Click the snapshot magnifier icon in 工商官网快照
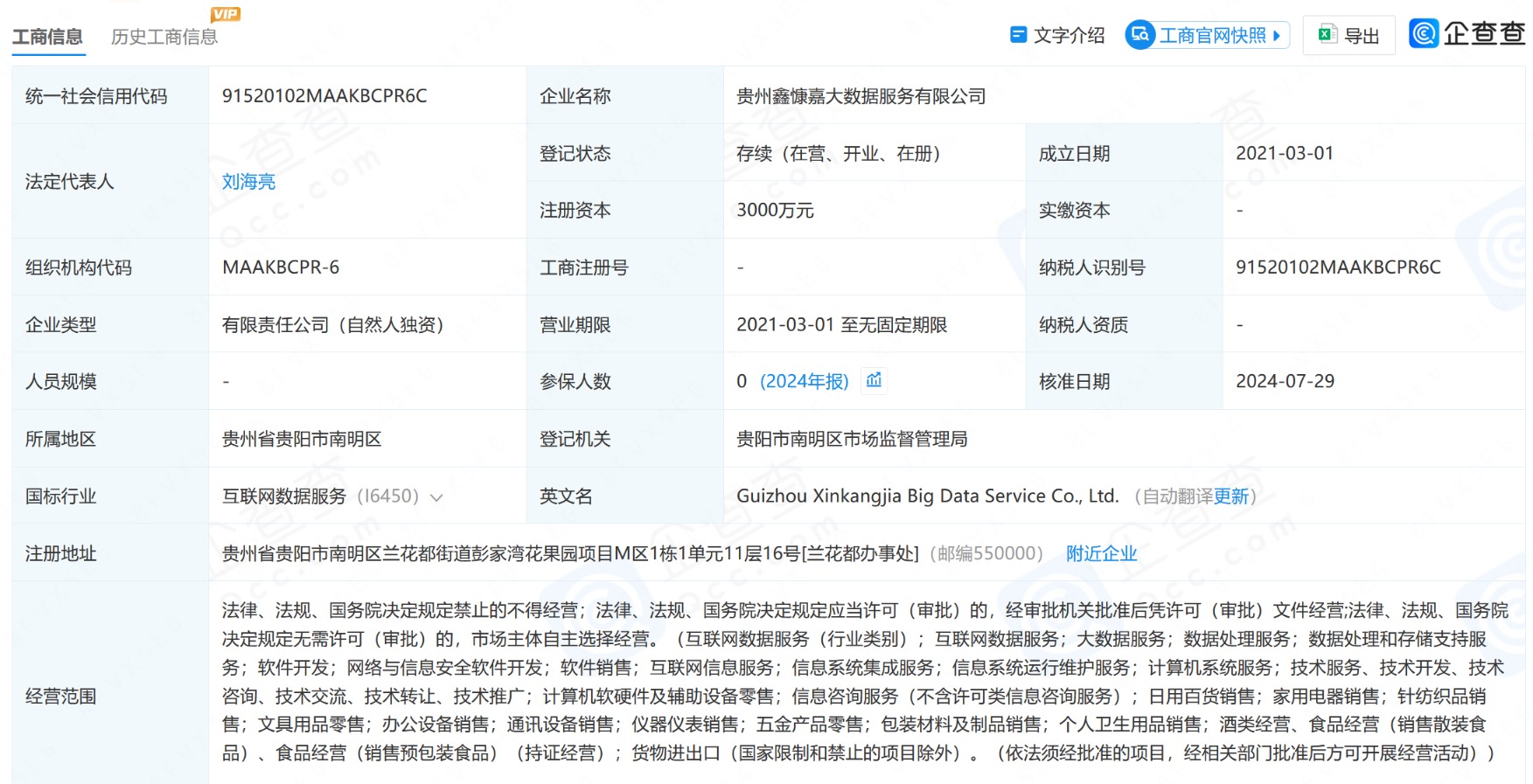Screen dimensions: 1533x784 pyautogui.click(x=1139, y=35)
